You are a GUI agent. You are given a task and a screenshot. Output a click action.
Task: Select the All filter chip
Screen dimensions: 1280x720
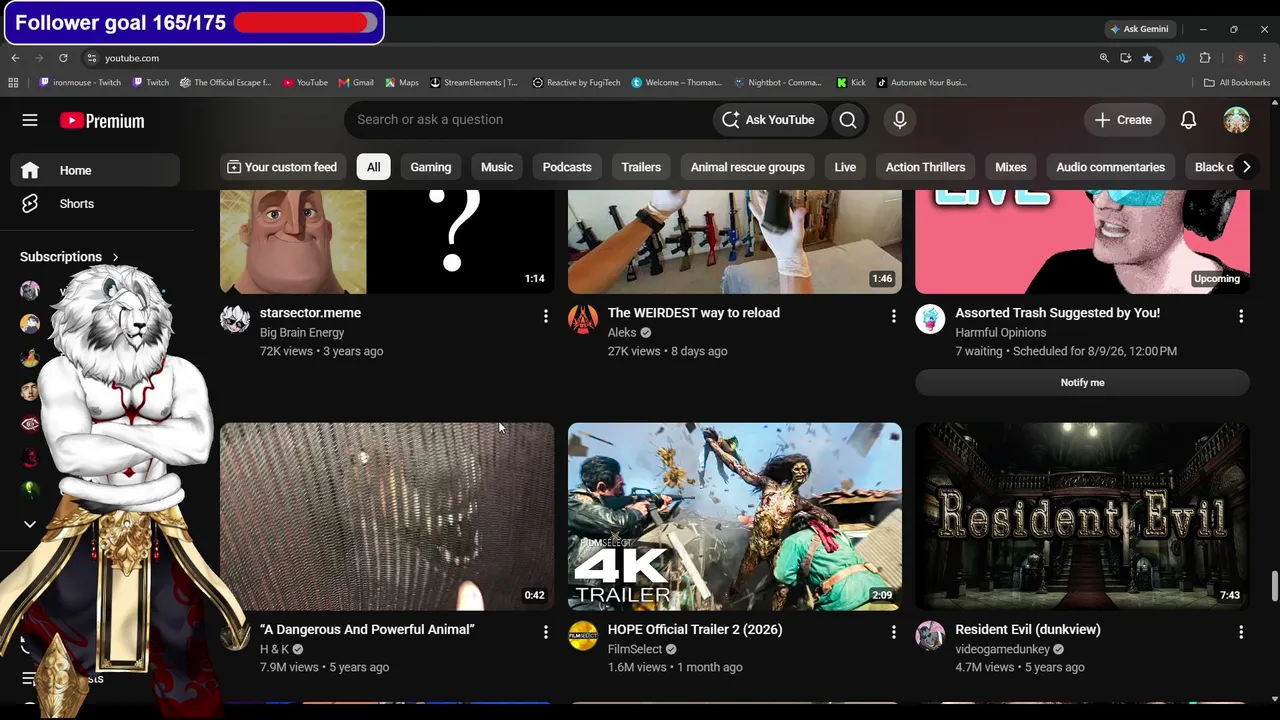click(x=373, y=167)
